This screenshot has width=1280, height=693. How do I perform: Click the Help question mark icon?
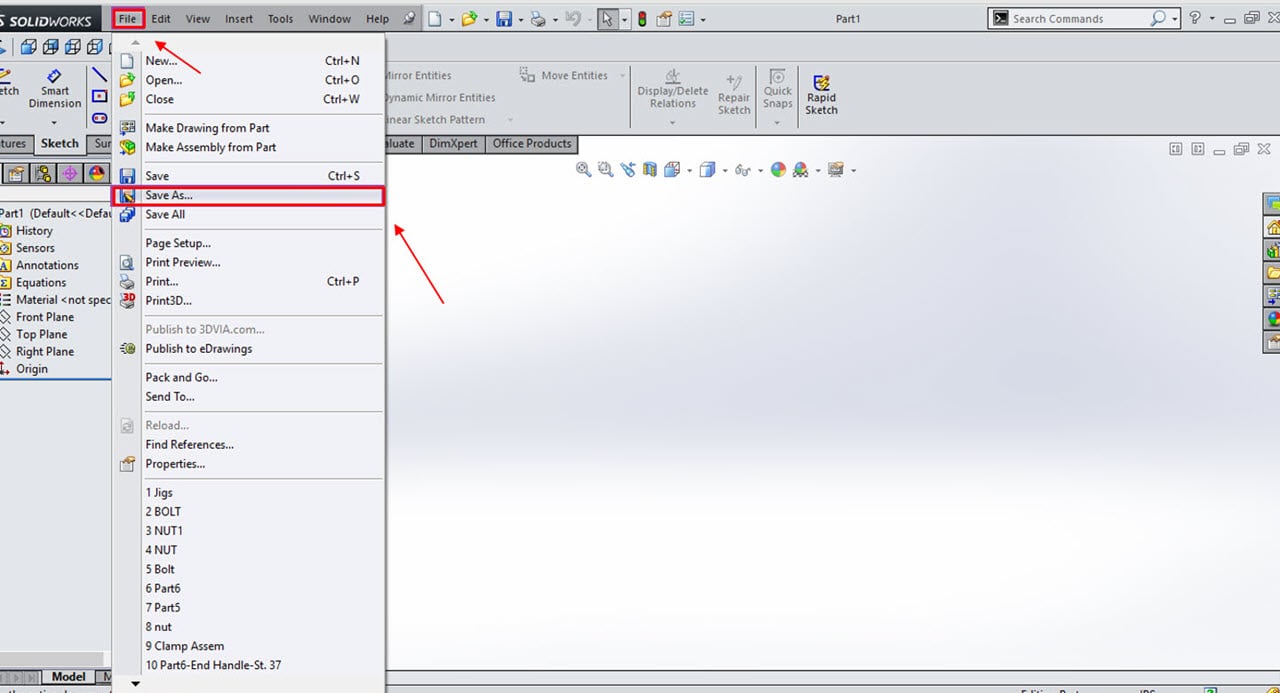click(x=1195, y=18)
